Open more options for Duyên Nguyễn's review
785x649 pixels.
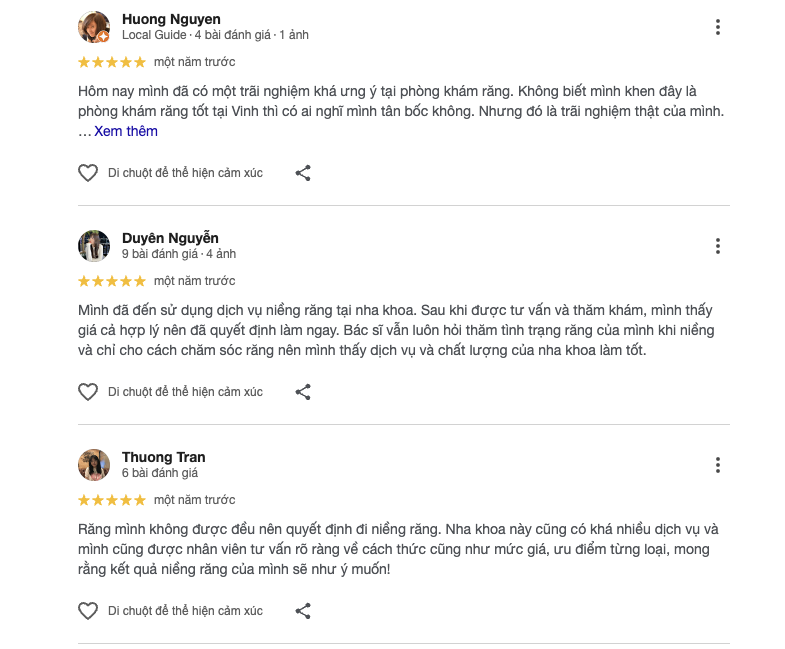717,246
